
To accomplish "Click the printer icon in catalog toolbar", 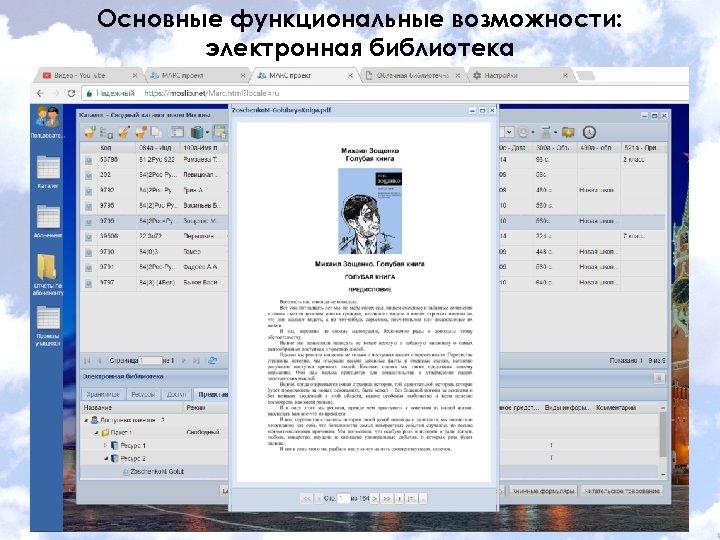I will [x=546, y=132].
